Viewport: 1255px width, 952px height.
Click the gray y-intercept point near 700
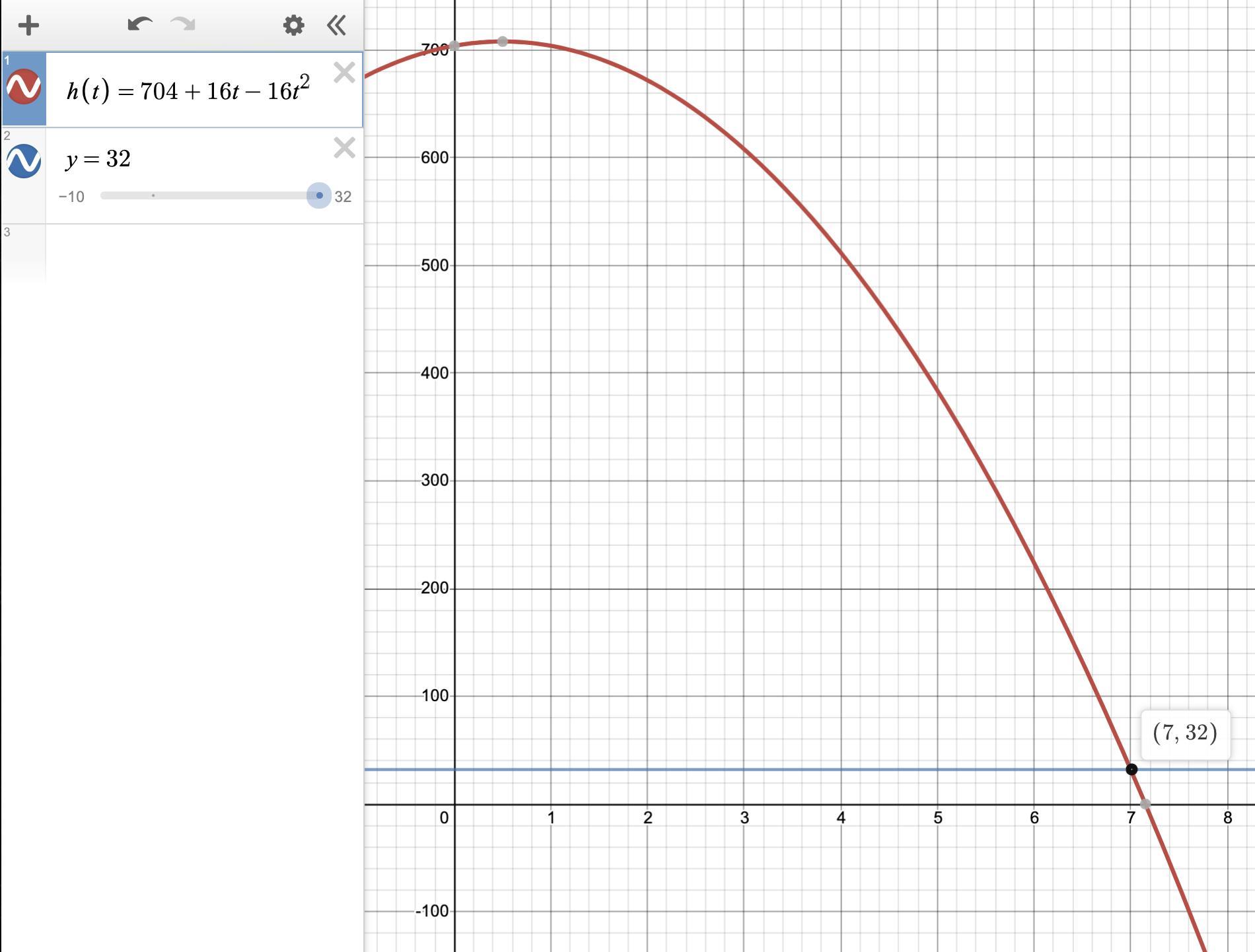pos(454,46)
